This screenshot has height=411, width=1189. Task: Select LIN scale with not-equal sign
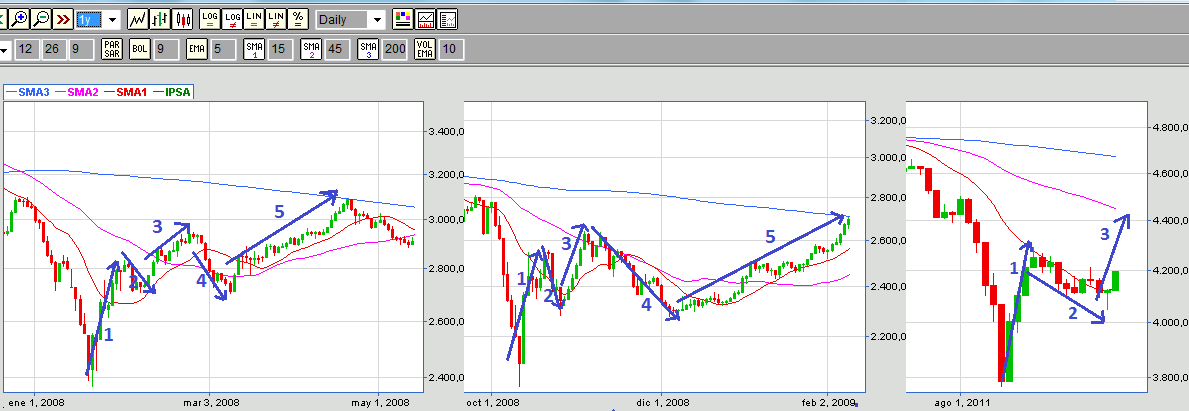click(x=277, y=19)
